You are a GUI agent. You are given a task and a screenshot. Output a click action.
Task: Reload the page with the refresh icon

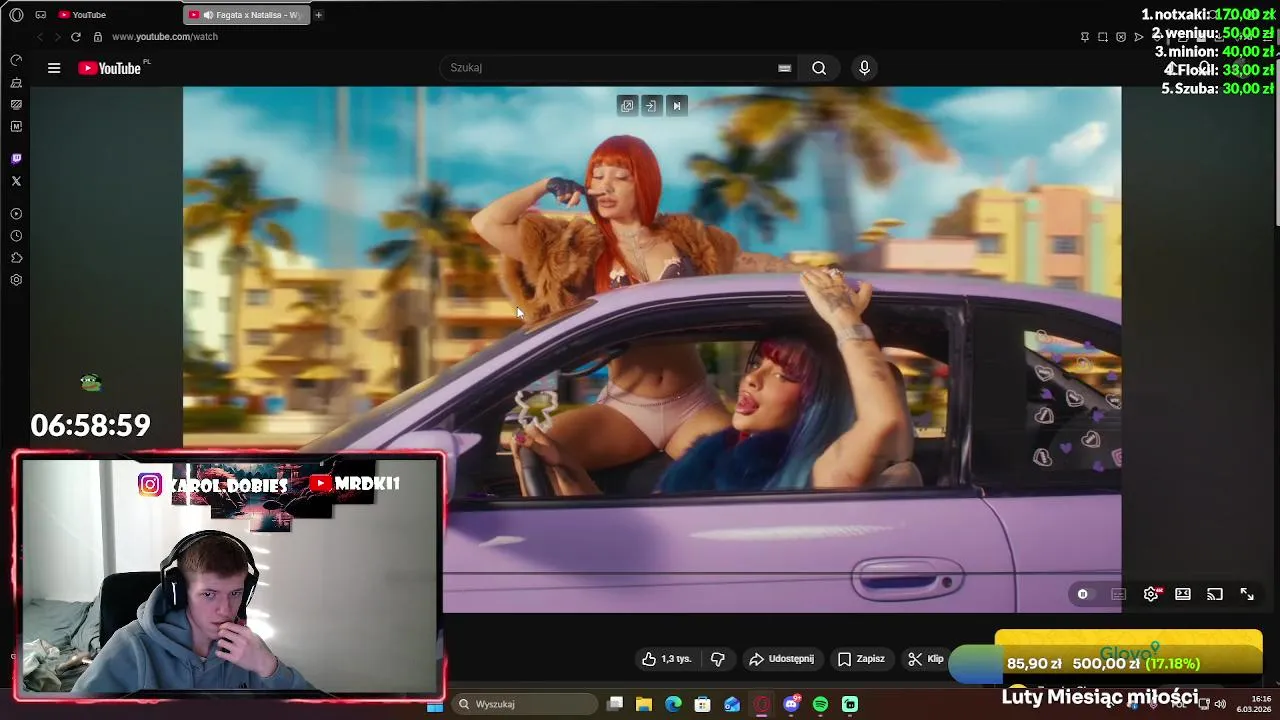coord(76,37)
